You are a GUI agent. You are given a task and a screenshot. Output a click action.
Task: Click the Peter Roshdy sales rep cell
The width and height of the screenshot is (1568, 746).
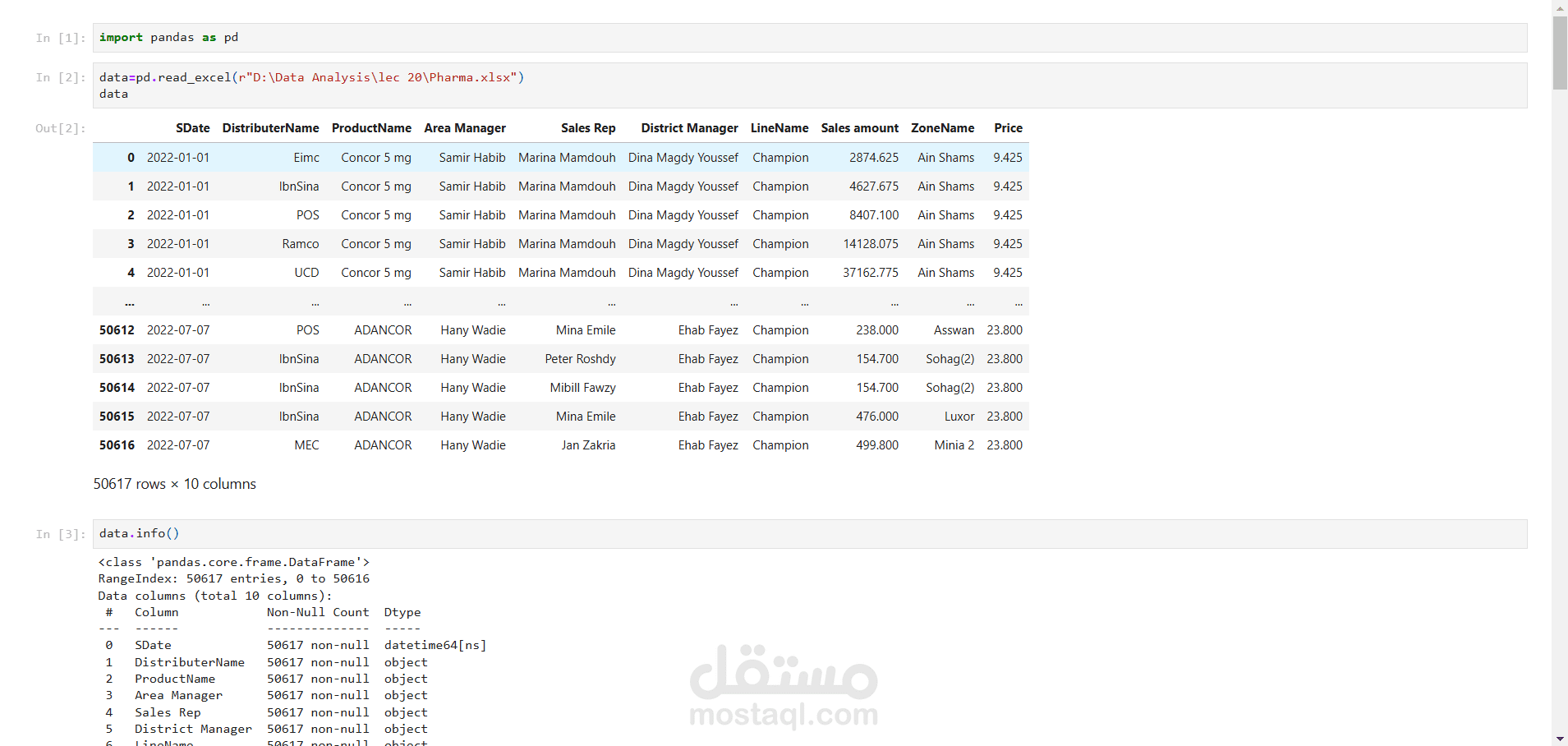580,359
